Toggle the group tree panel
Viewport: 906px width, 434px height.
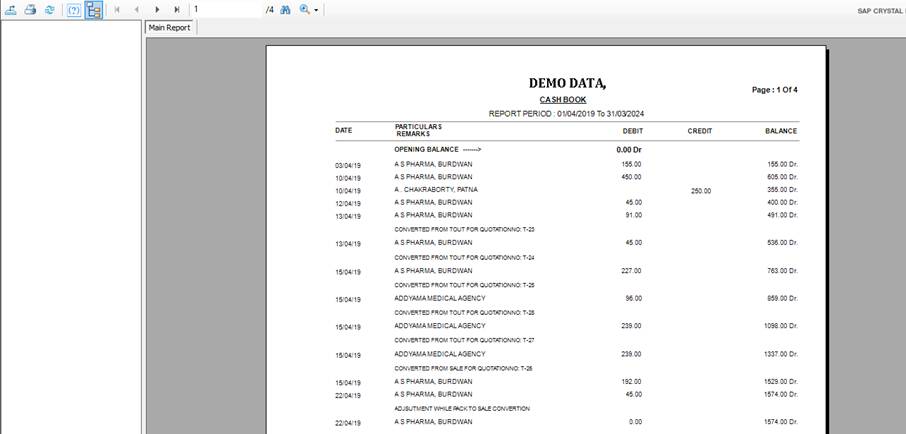pos(93,9)
